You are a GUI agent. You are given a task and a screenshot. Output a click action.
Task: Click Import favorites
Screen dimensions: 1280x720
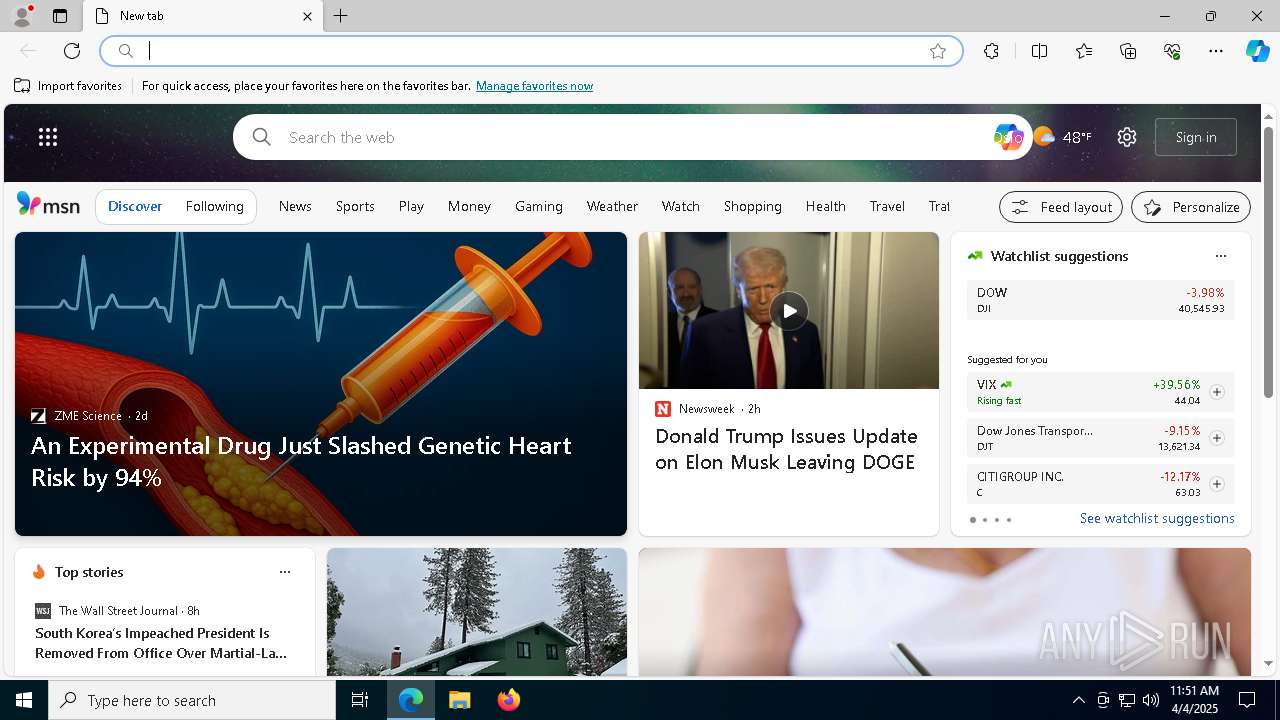[68, 86]
